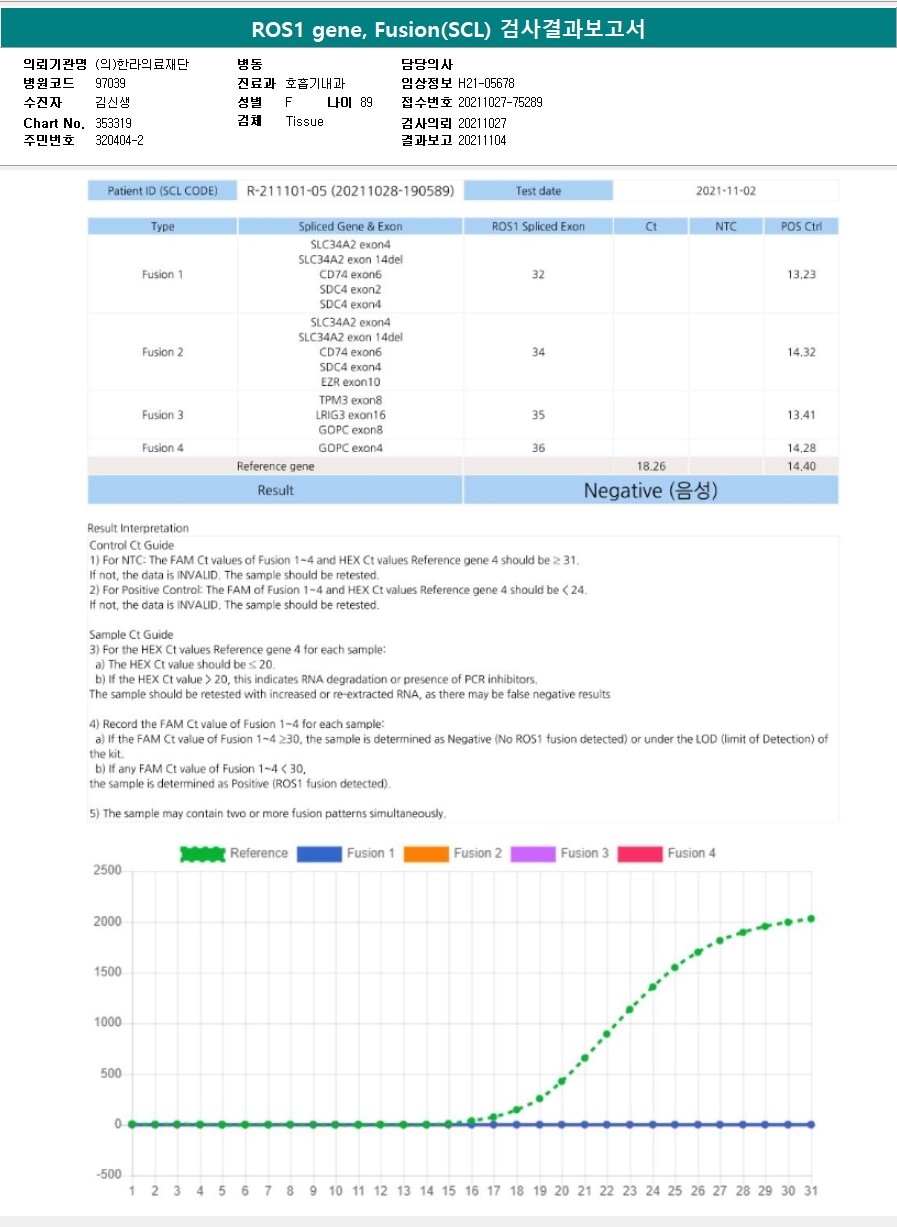Image resolution: width=897 pixels, height=1227 pixels.
Task: Click ROS1 spliced exon value 32
Action: tap(538, 274)
